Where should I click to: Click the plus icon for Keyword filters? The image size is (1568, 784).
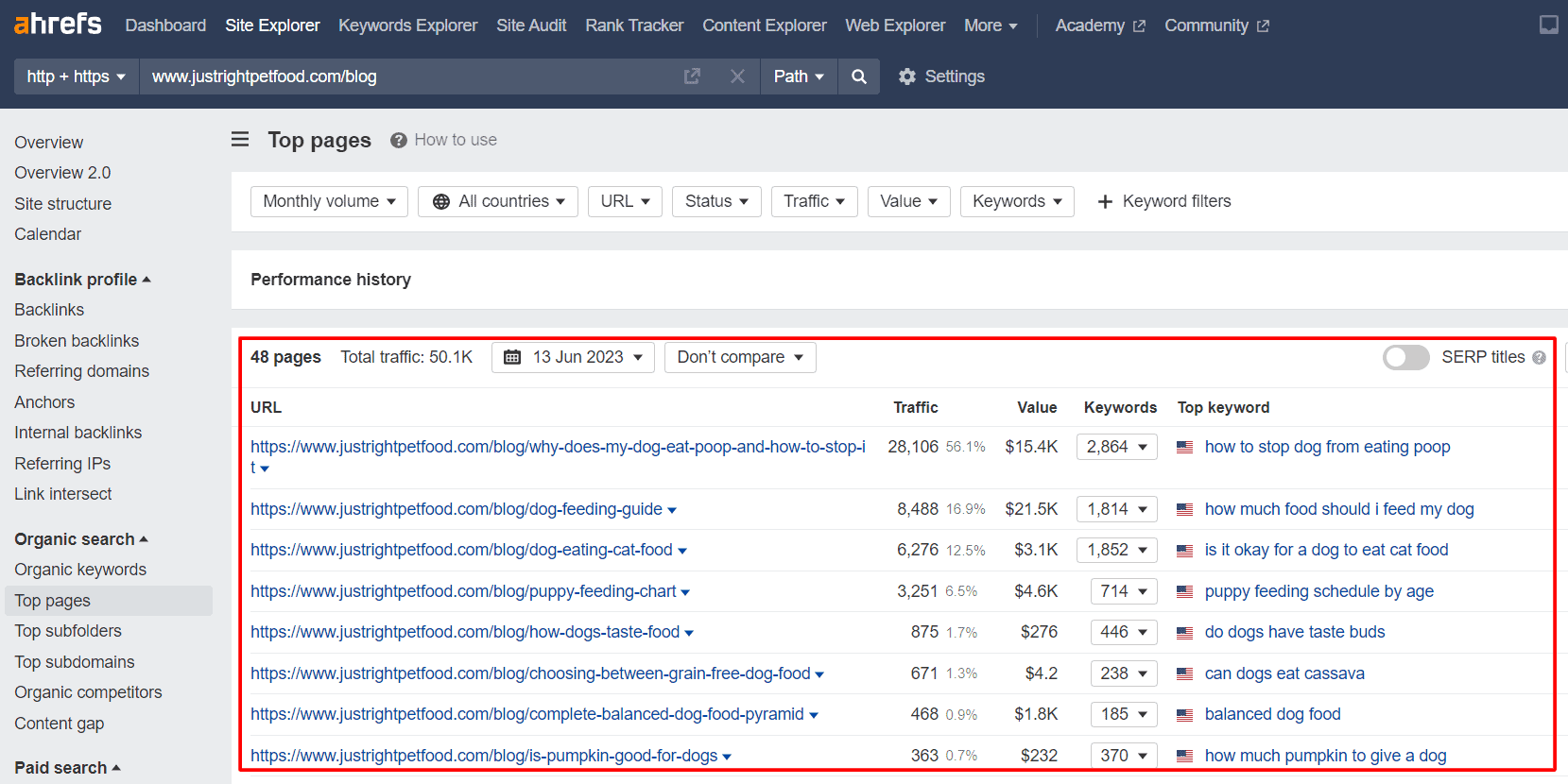[1105, 201]
